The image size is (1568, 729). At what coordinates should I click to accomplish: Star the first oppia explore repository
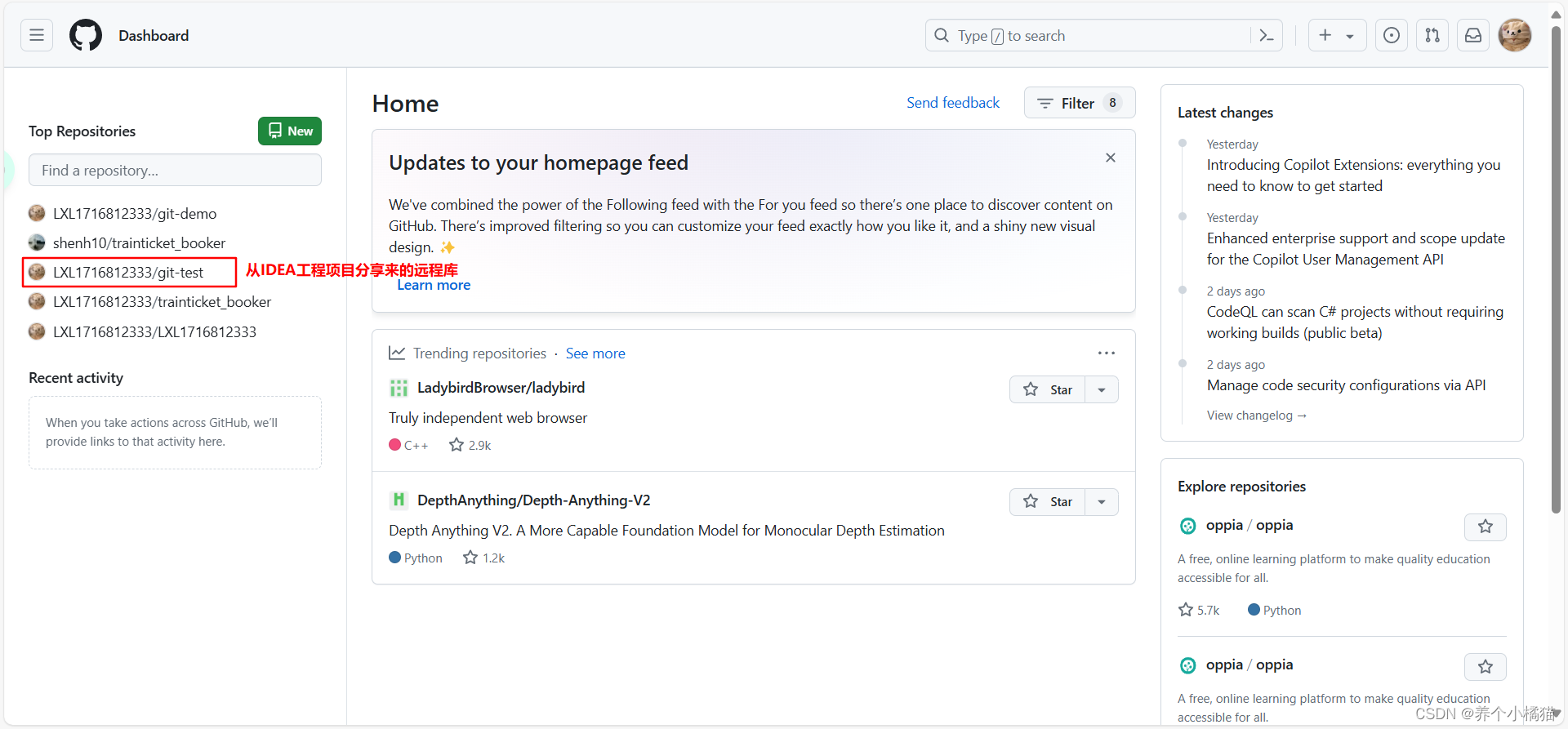[1486, 527]
